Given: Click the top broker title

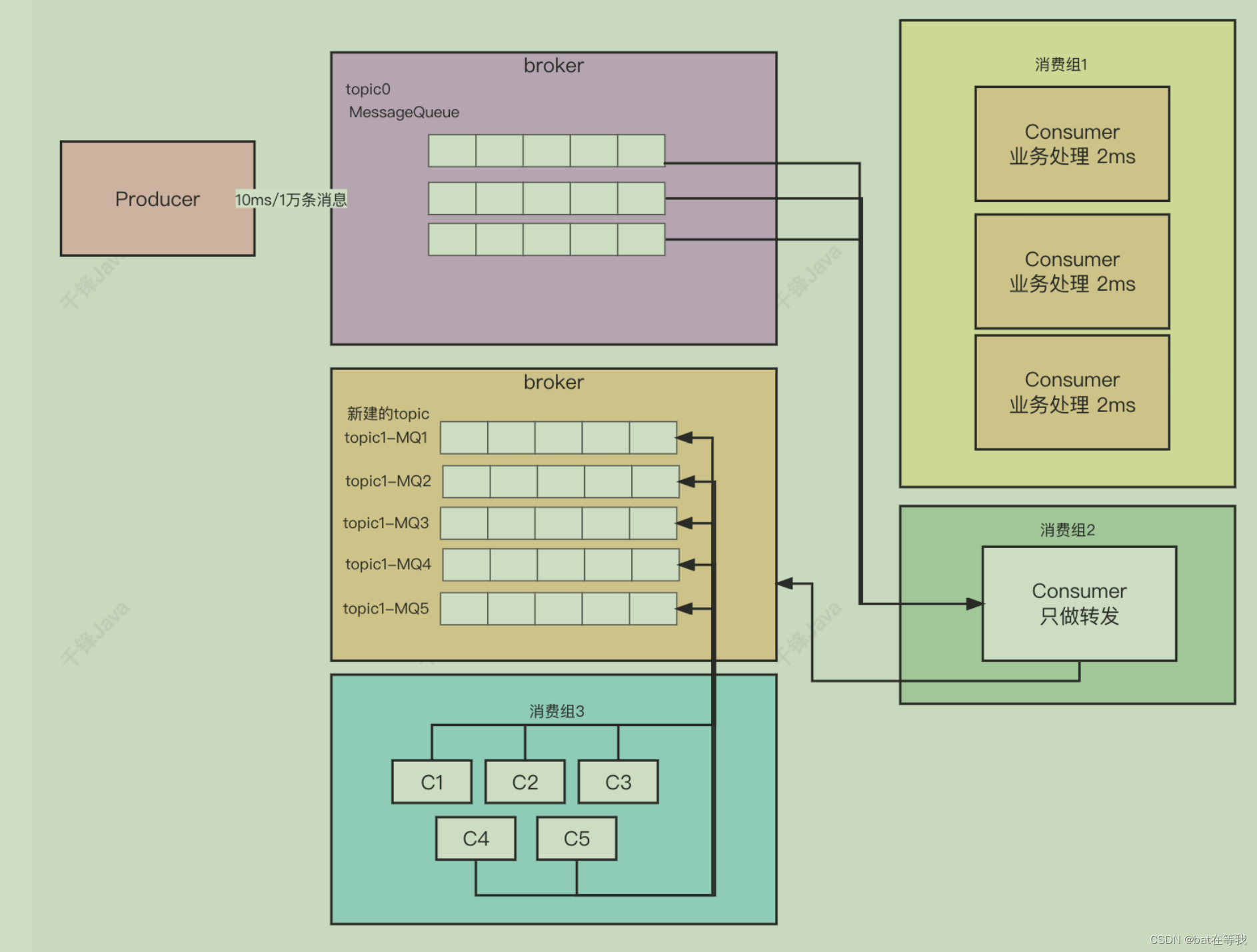Looking at the screenshot, I should (x=553, y=65).
